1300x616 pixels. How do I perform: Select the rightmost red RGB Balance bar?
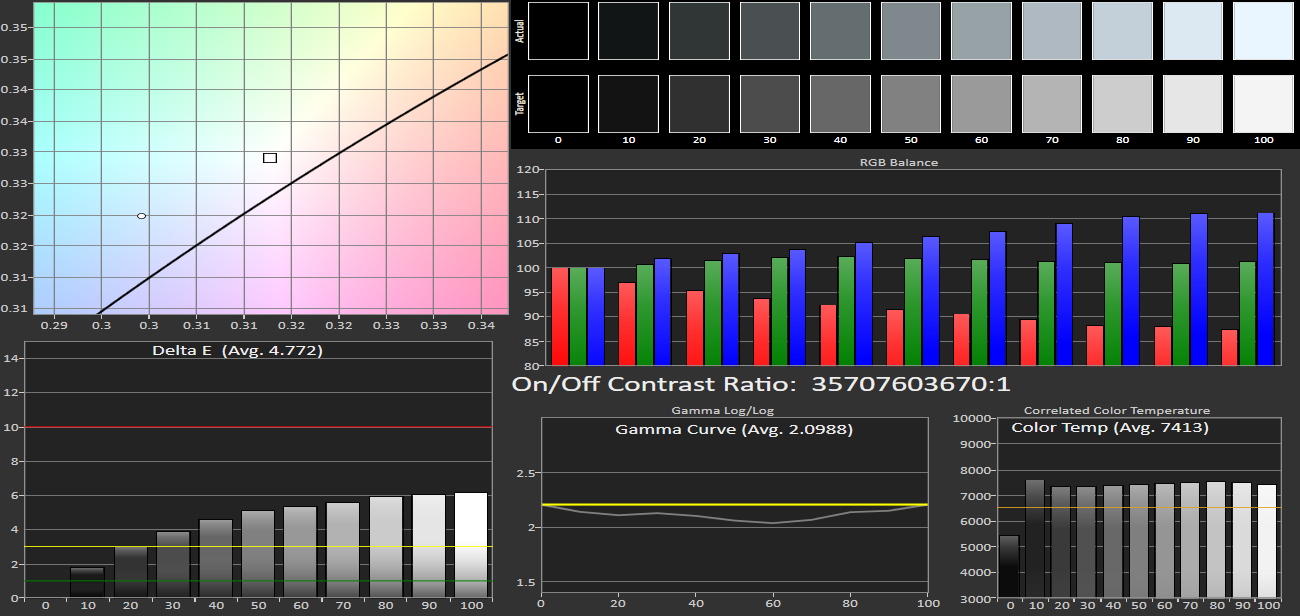coord(1229,347)
